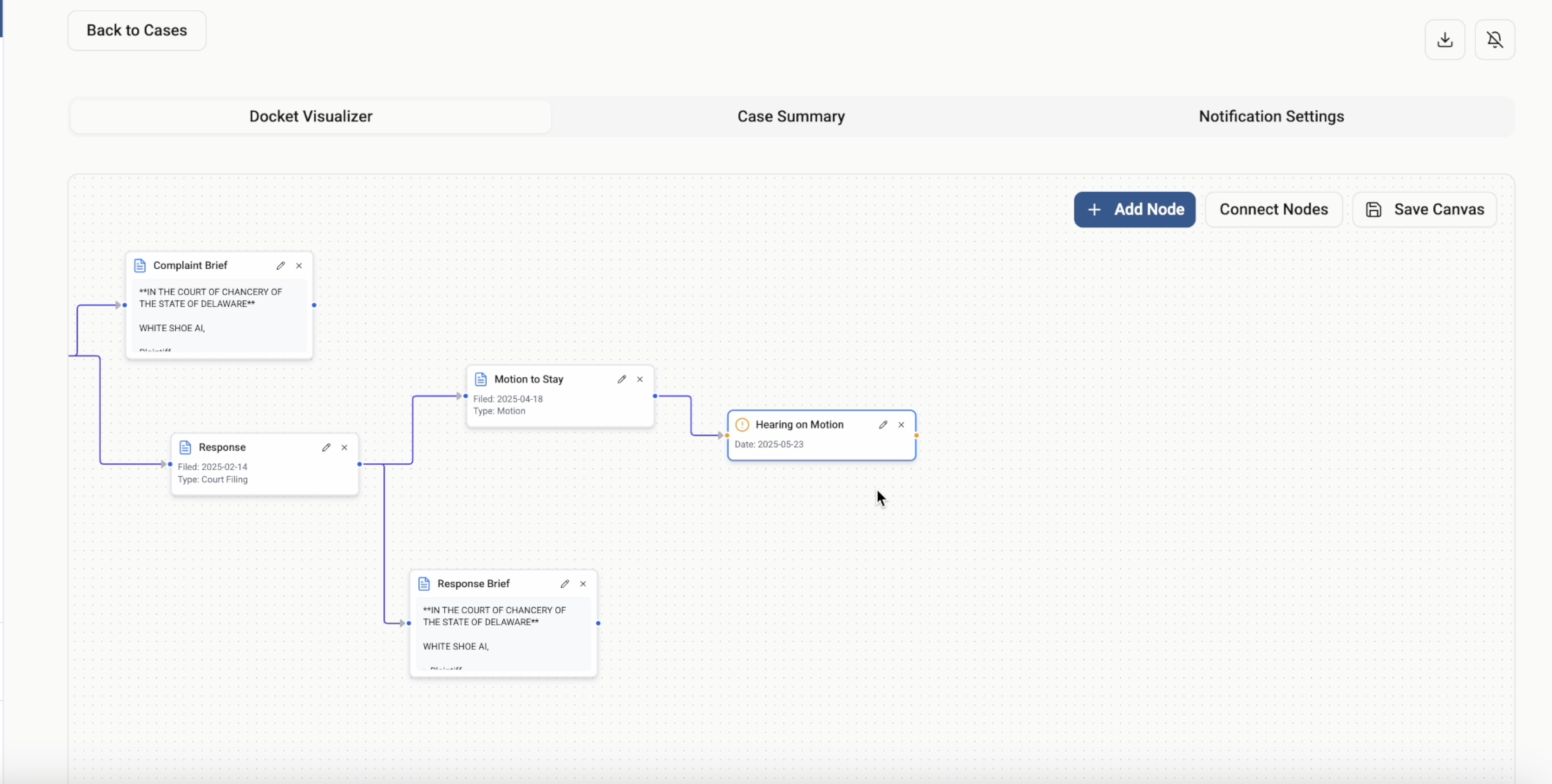The width and height of the screenshot is (1552, 784).
Task: Open the Case Summary tab
Action: pos(791,116)
